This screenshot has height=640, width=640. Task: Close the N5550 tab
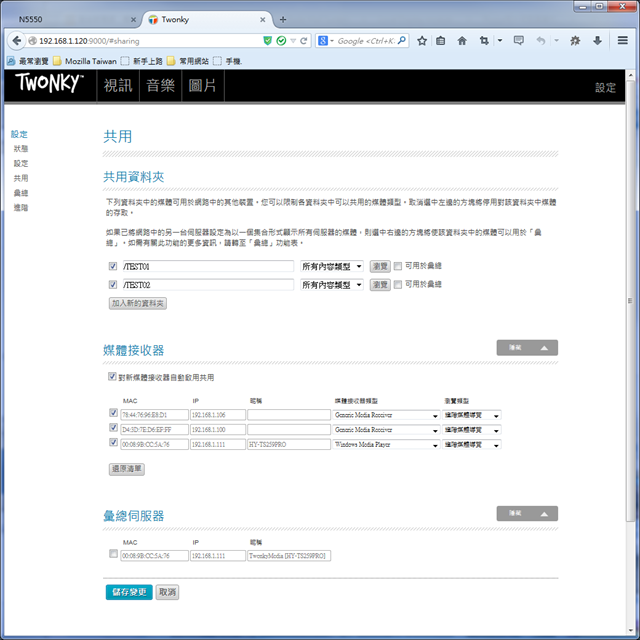133,20
